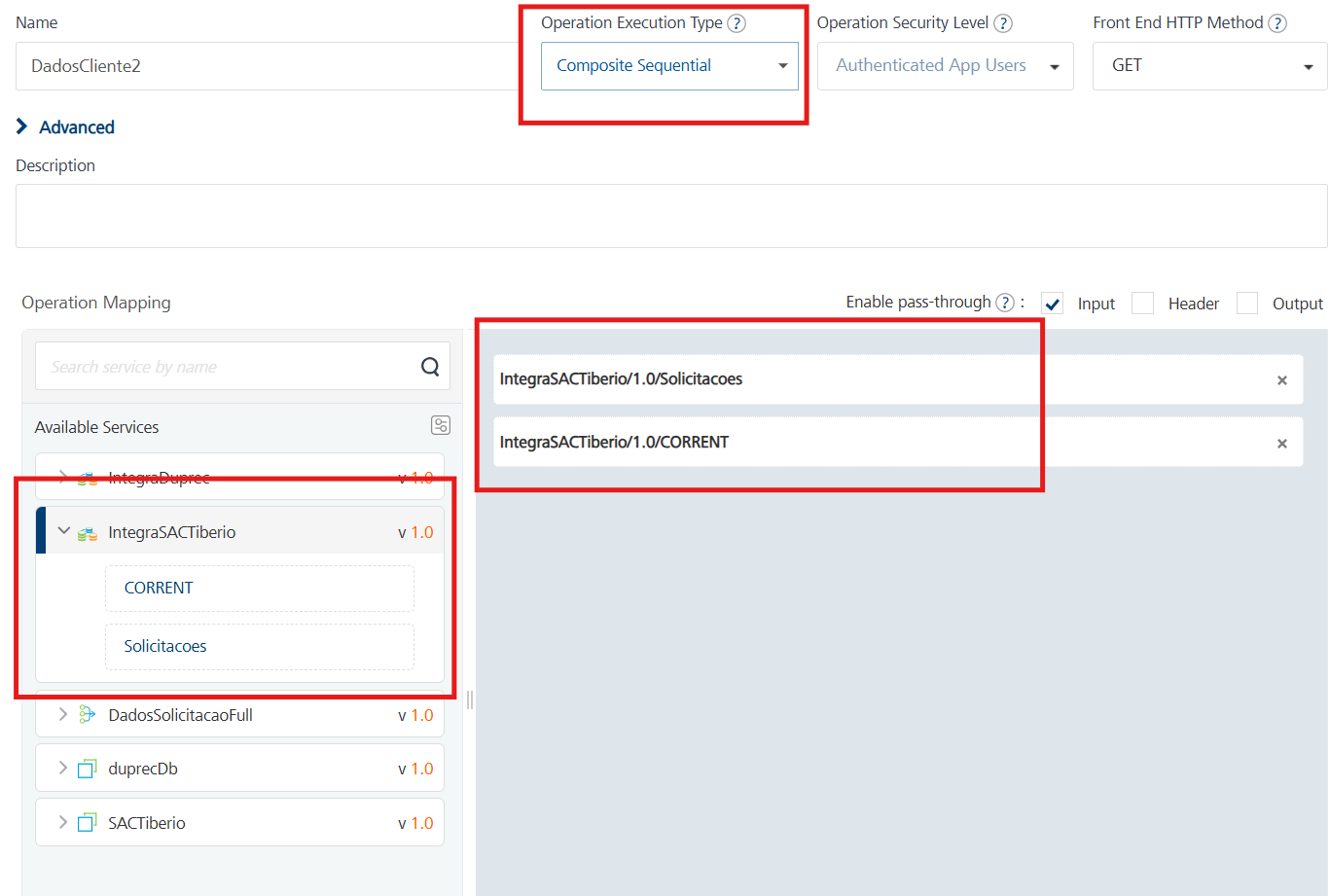The image size is (1330, 896).
Task: Expand the DadosSolicitacaoFull service
Action: coord(63,714)
